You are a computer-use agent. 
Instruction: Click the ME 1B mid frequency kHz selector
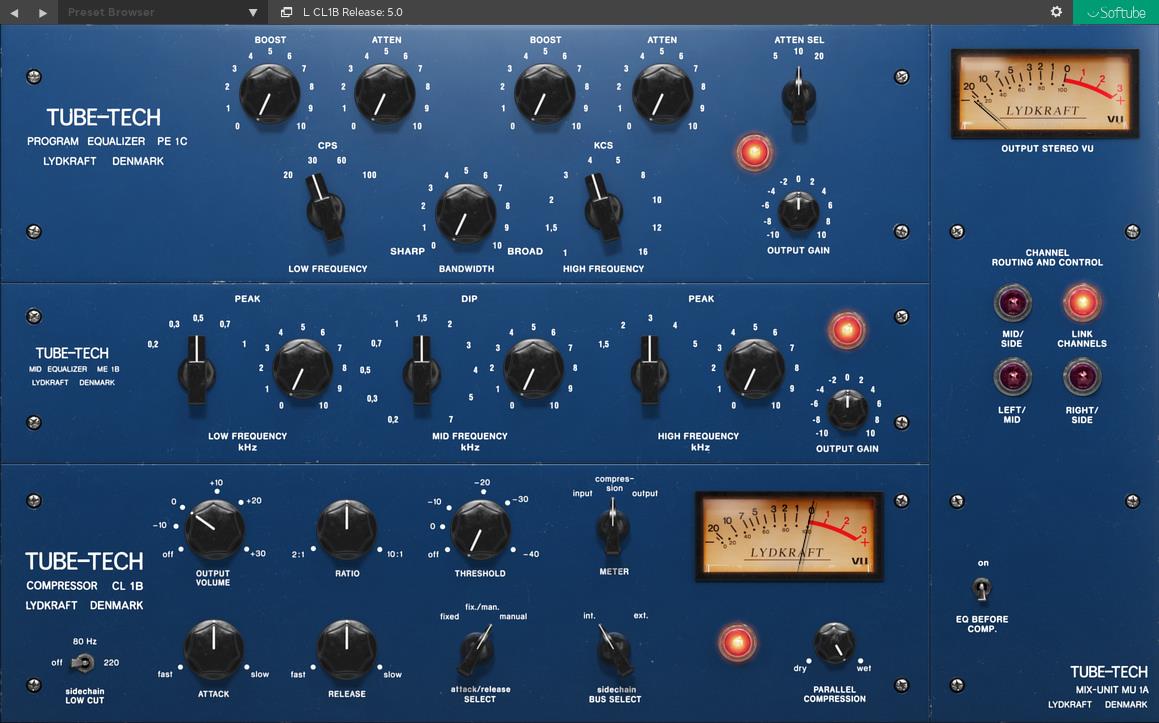coord(421,370)
